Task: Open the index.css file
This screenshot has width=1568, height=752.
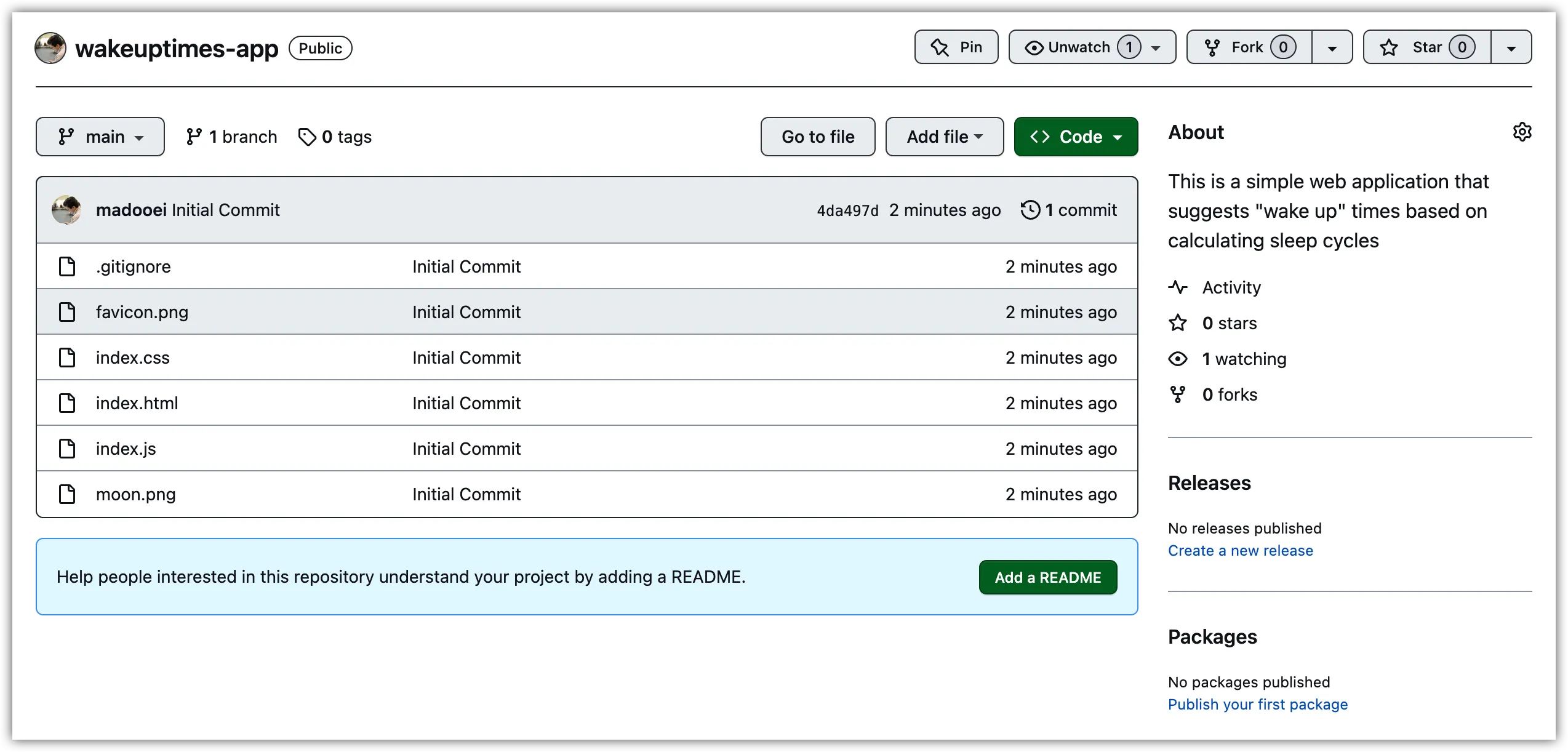Action: coord(133,358)
